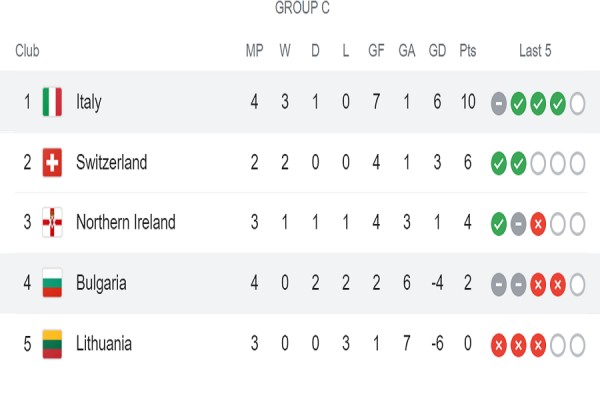Open the Italy team link

[x=89, y=102]
